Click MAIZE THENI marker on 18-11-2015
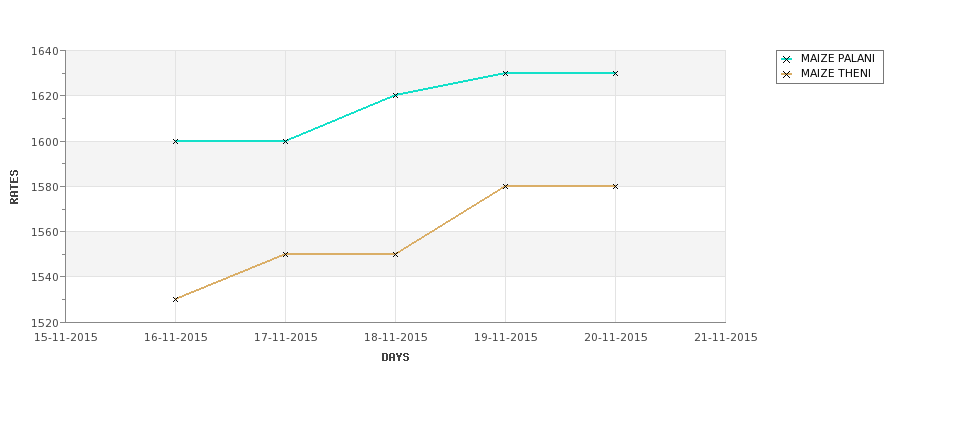This screenshot has height=429, width=975. click(395, 254)
